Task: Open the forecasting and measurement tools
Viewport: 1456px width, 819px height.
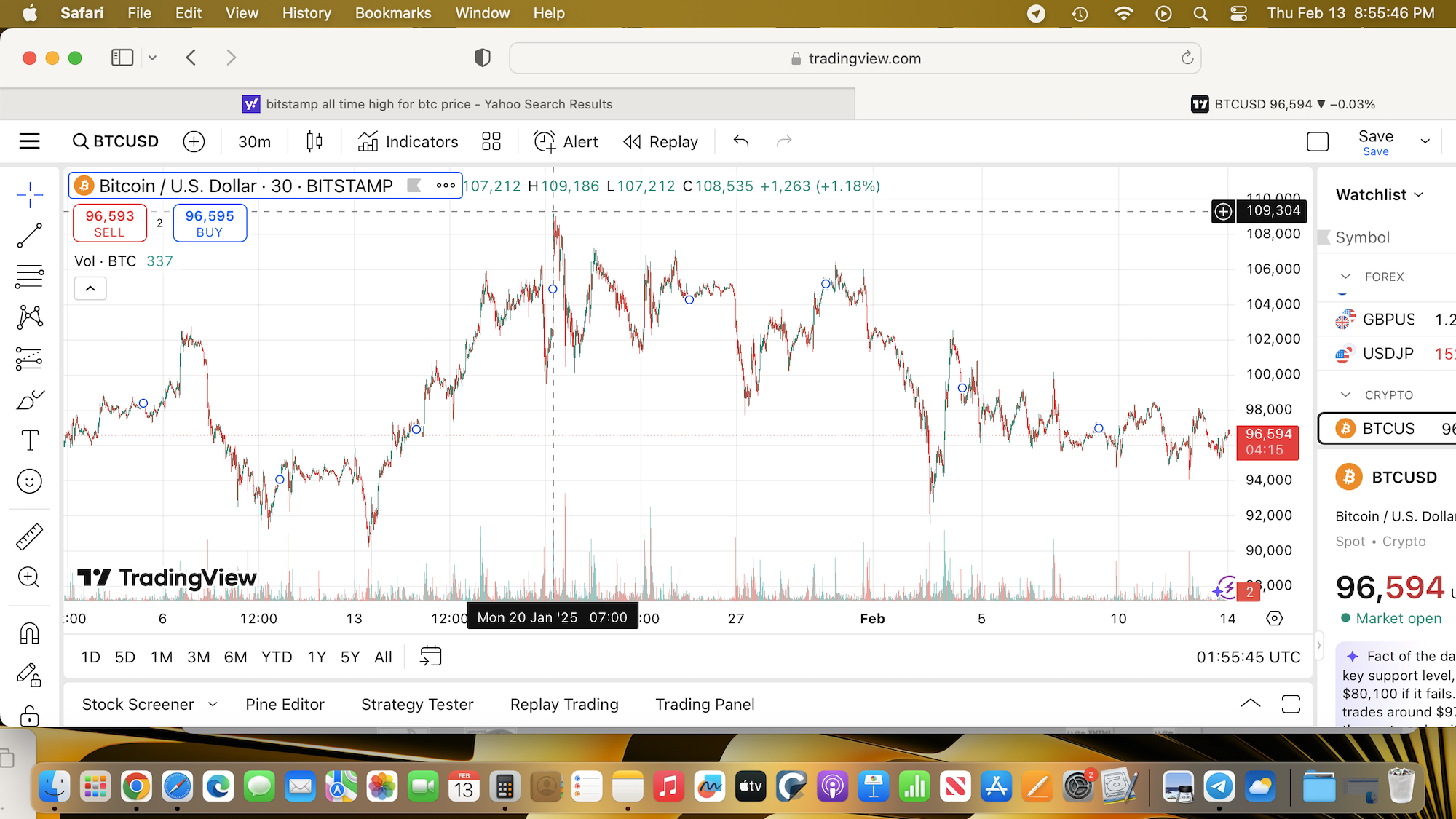Action: (x=30, y=358)
